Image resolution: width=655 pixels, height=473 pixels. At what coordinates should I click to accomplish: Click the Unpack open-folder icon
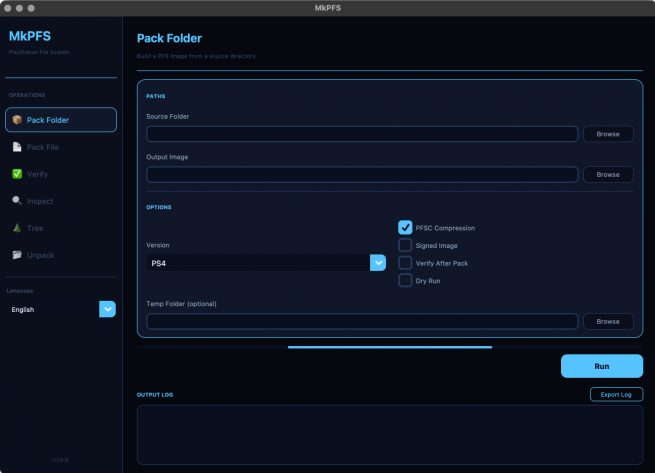click(17, 255)
